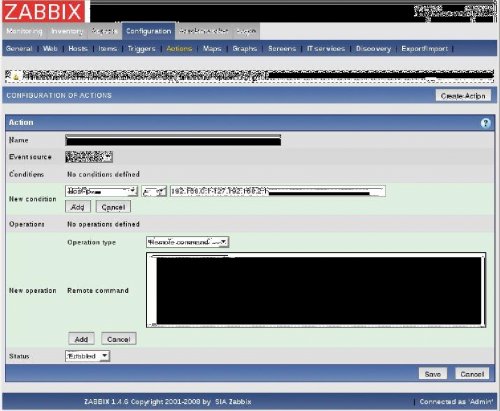Open the condition type dropdown
Viewport: 500px width, 411px height.
101,191
